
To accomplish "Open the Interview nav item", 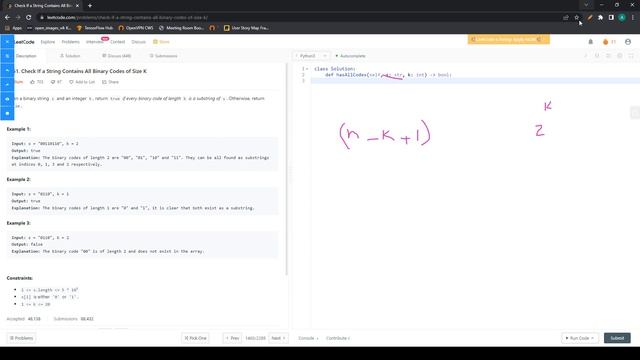I will point(95,42).
